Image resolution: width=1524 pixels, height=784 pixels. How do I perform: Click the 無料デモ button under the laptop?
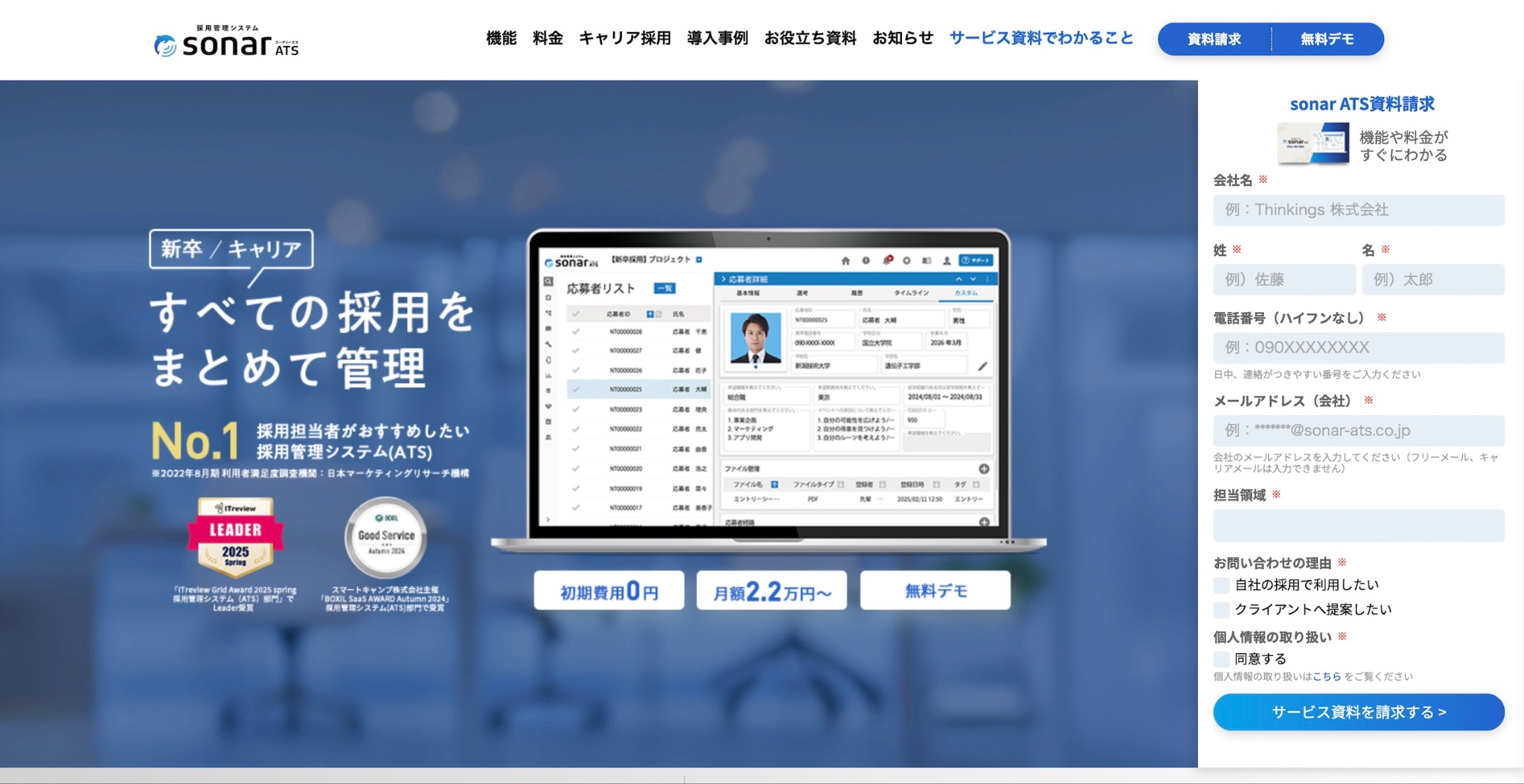(x=935, y=591)
